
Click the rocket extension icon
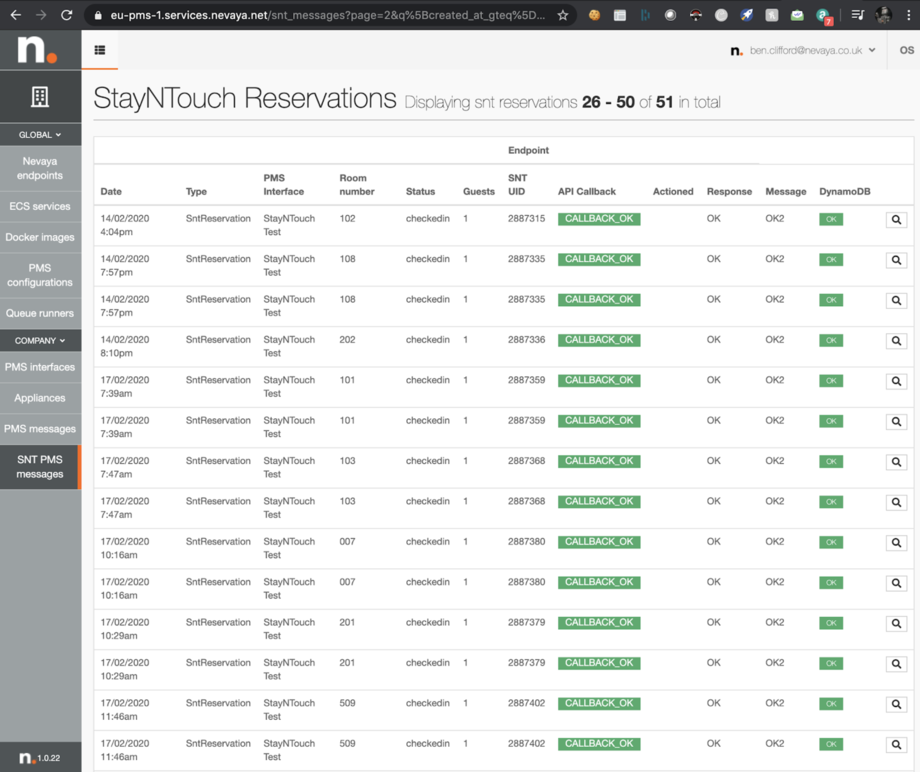click(746, 15)
